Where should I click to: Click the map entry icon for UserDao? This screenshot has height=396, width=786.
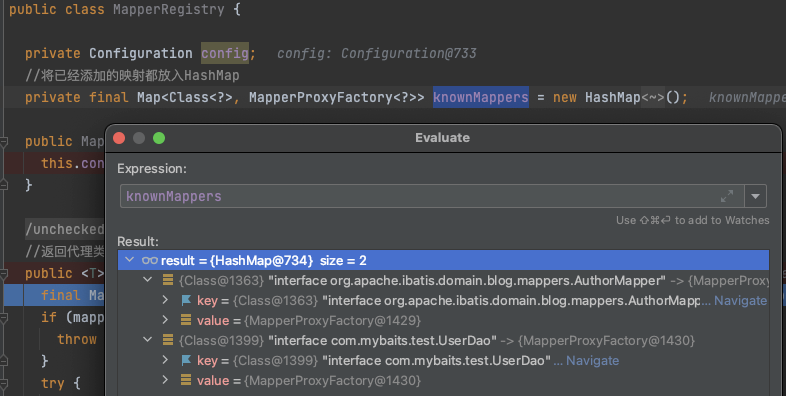coord(168,340)
